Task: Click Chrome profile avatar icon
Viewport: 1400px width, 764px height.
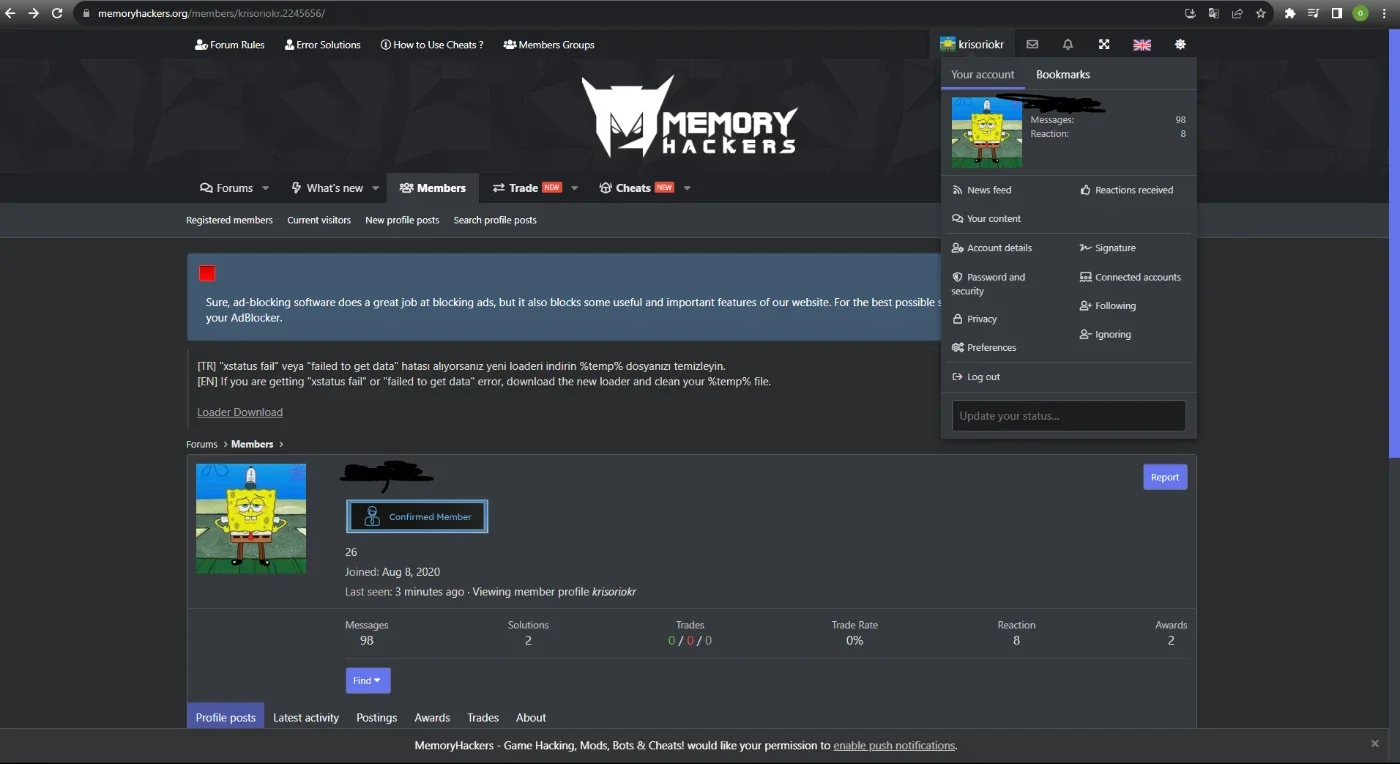Action: click(x=1361, y=13)
